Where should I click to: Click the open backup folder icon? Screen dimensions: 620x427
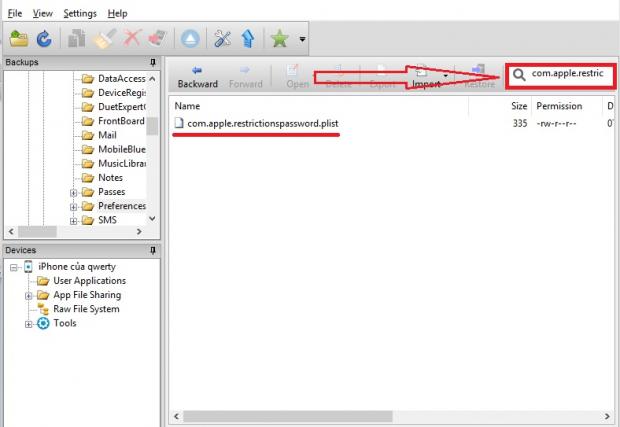18,39
